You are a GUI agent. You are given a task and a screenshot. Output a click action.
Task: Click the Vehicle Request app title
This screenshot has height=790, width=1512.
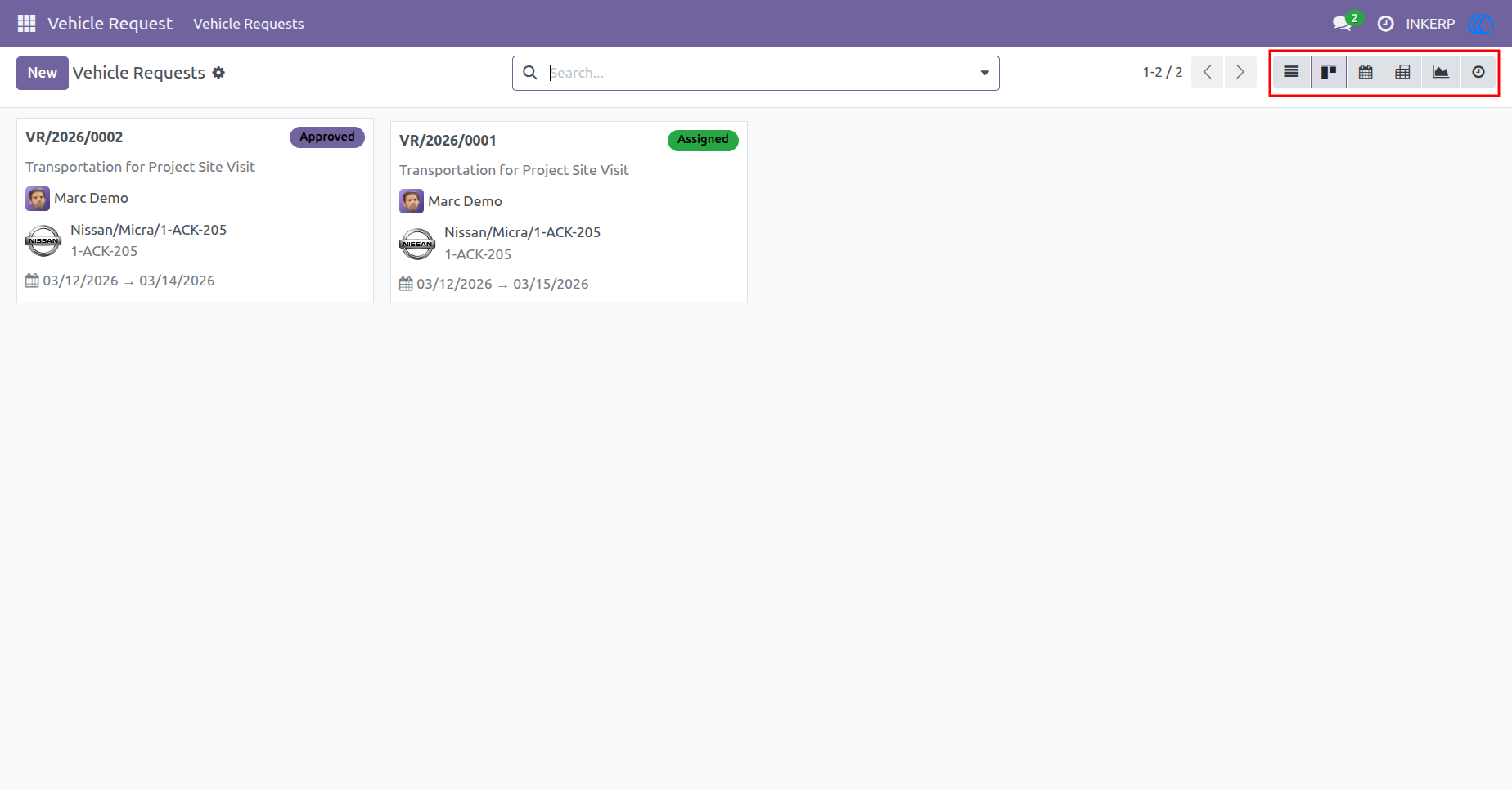coord(110,24)
